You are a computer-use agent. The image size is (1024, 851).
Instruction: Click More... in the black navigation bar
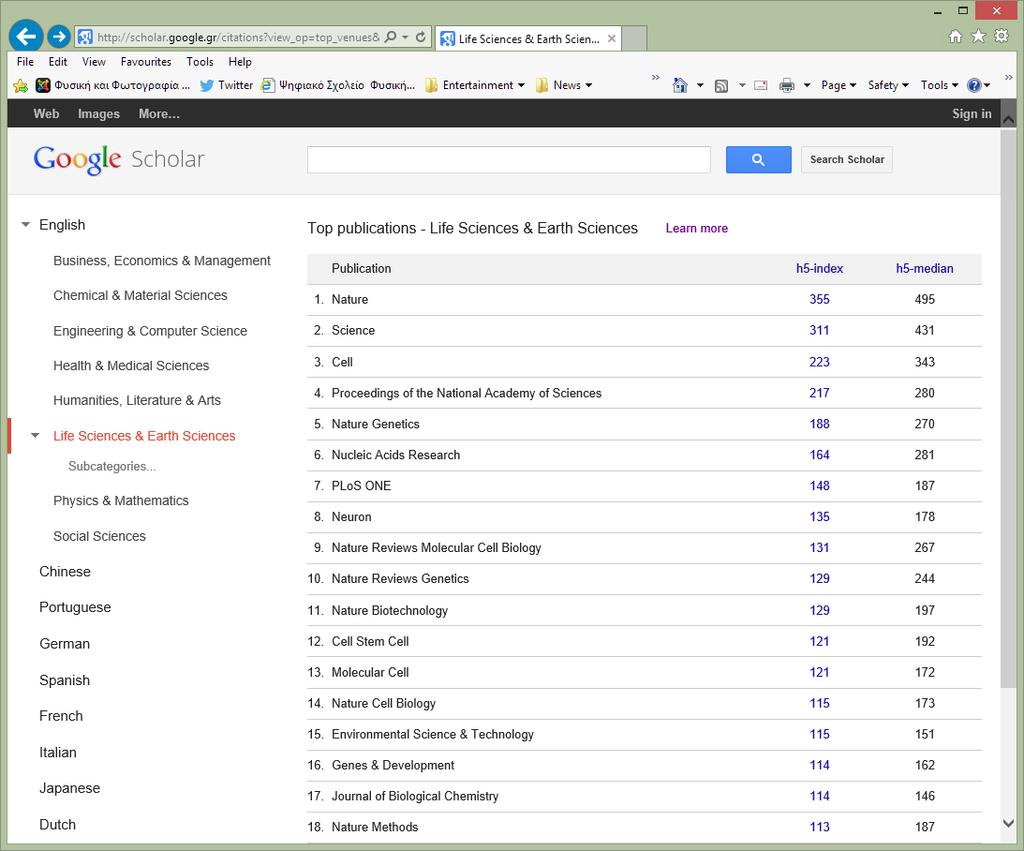(x=159, y=114)
